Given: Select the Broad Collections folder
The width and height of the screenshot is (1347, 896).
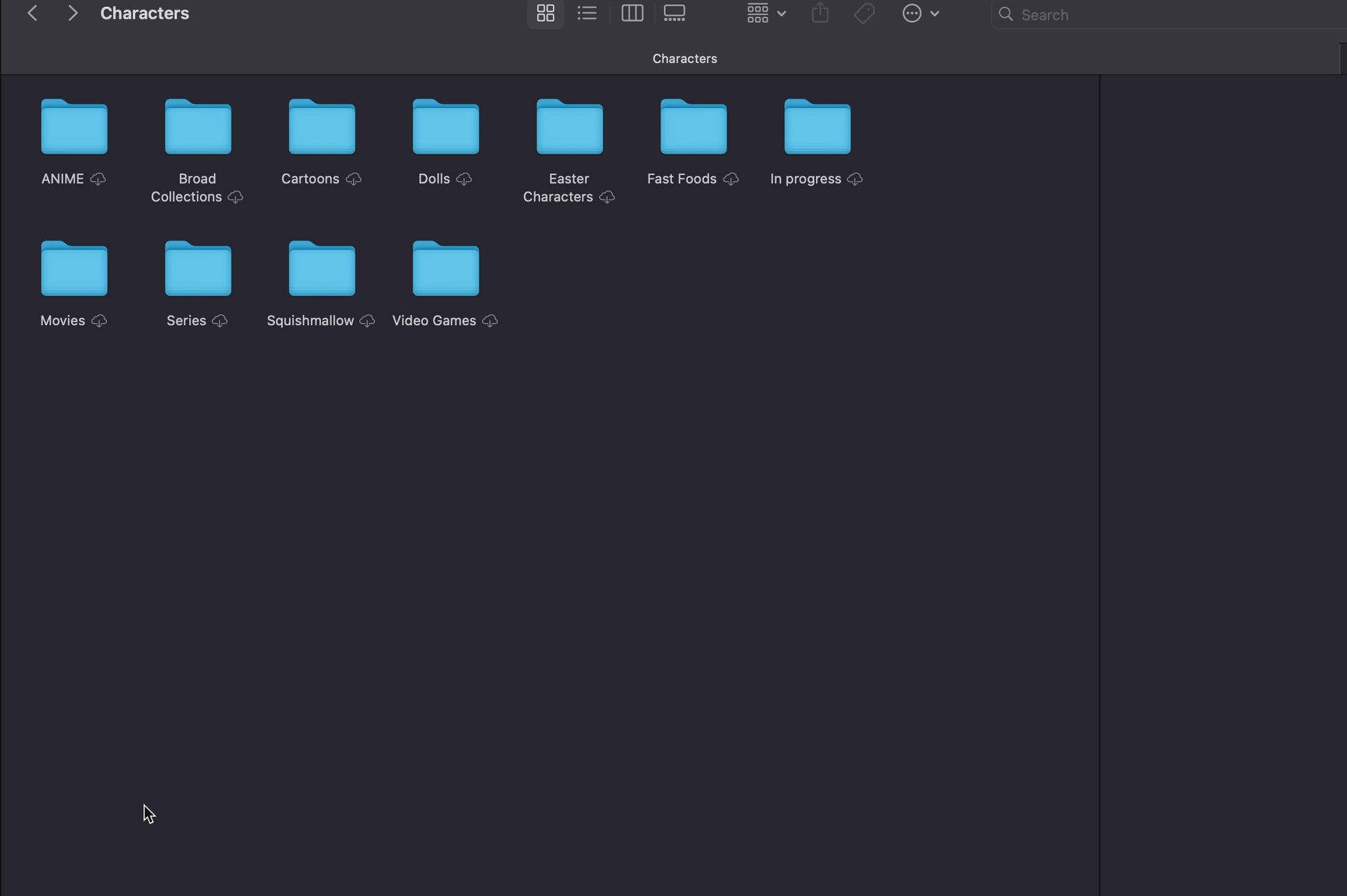Looking at the screenshot, I should coord(198,127).
